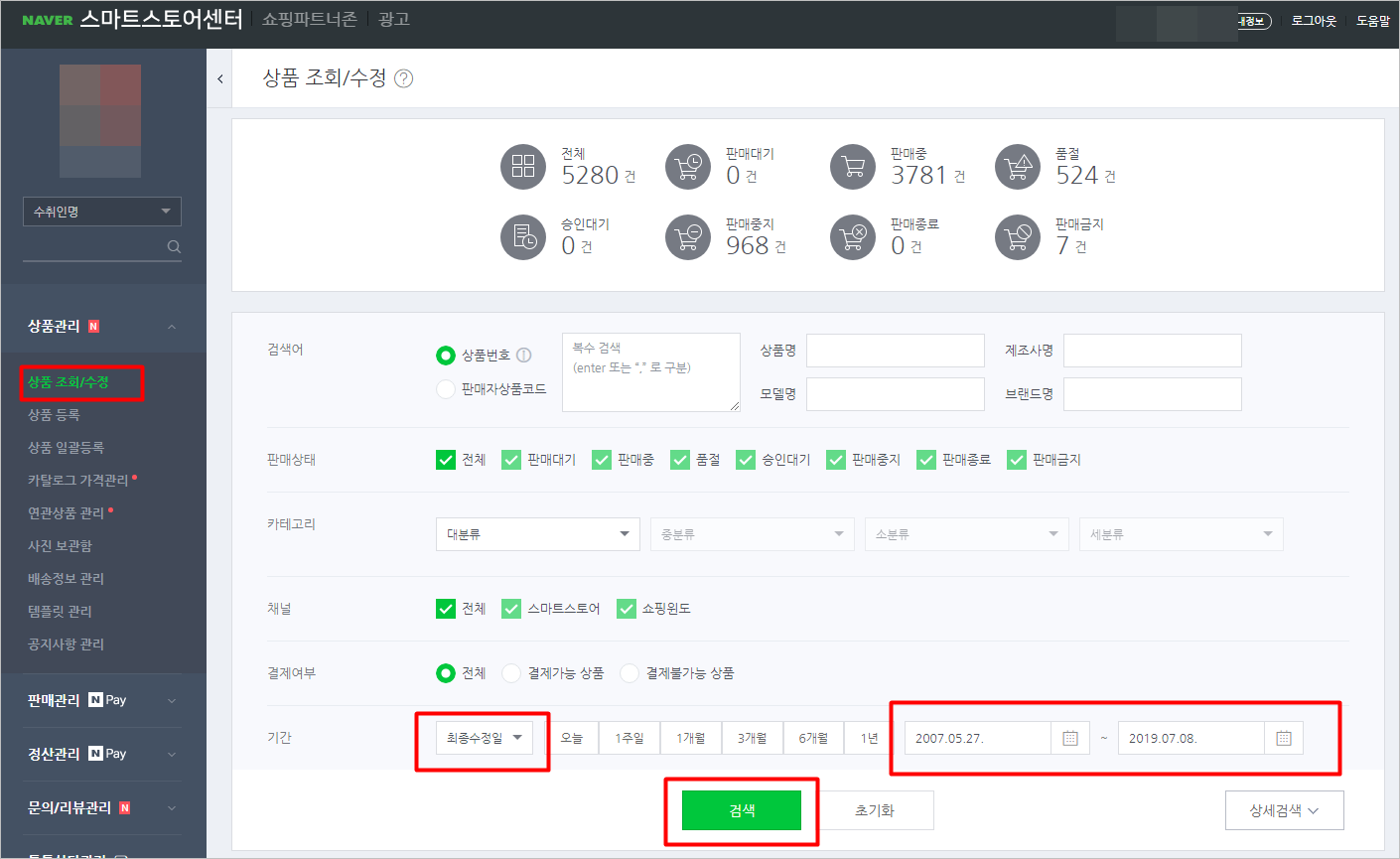This screenshot has height=859, width=1400.
Task: Click the 품절 sold-out basket icon
Action: 1018,166
